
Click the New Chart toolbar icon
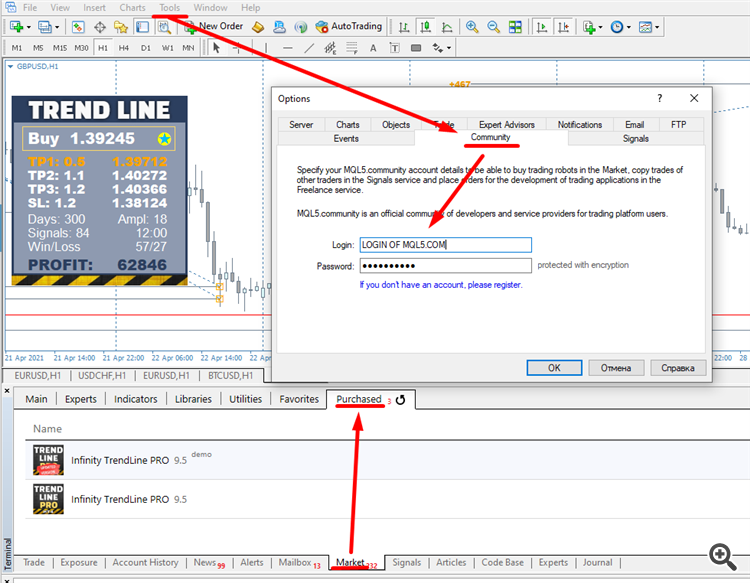click(x=16, y=27)
